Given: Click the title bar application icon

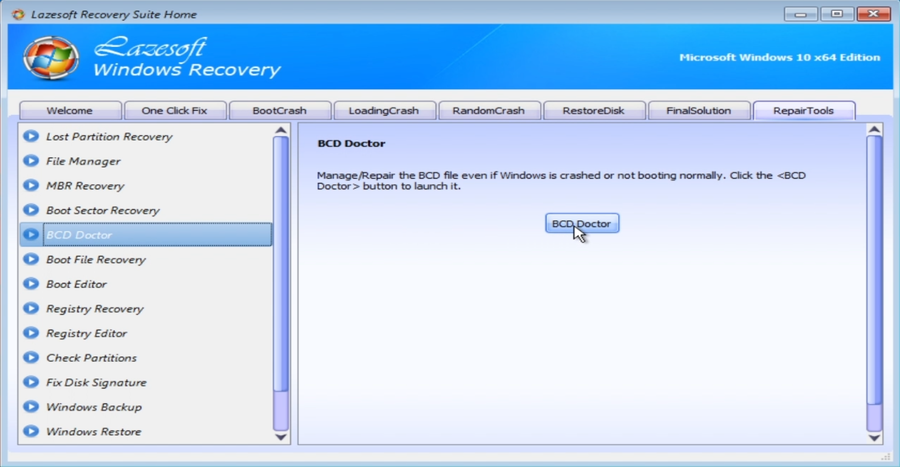Looking at the screenshot, I should [x=18, y=14].
